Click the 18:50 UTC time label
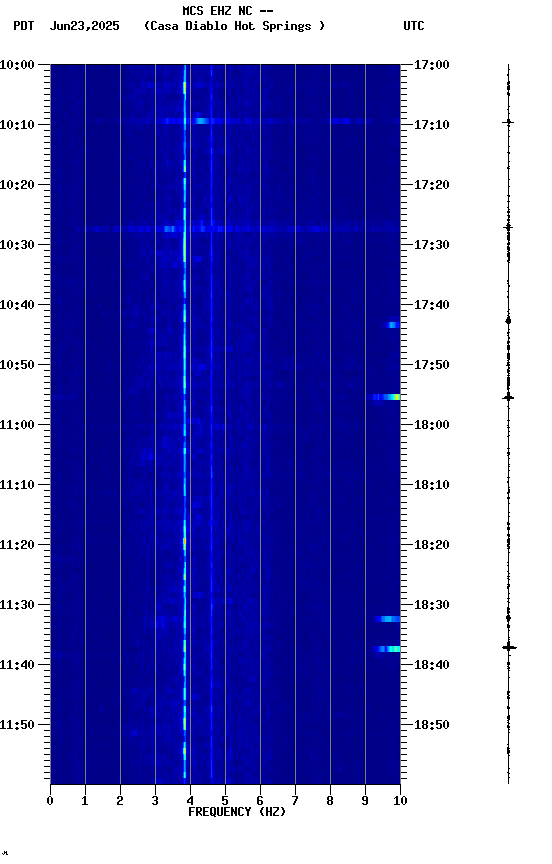The width and height of the screenshot is (552, 864). 432,725
